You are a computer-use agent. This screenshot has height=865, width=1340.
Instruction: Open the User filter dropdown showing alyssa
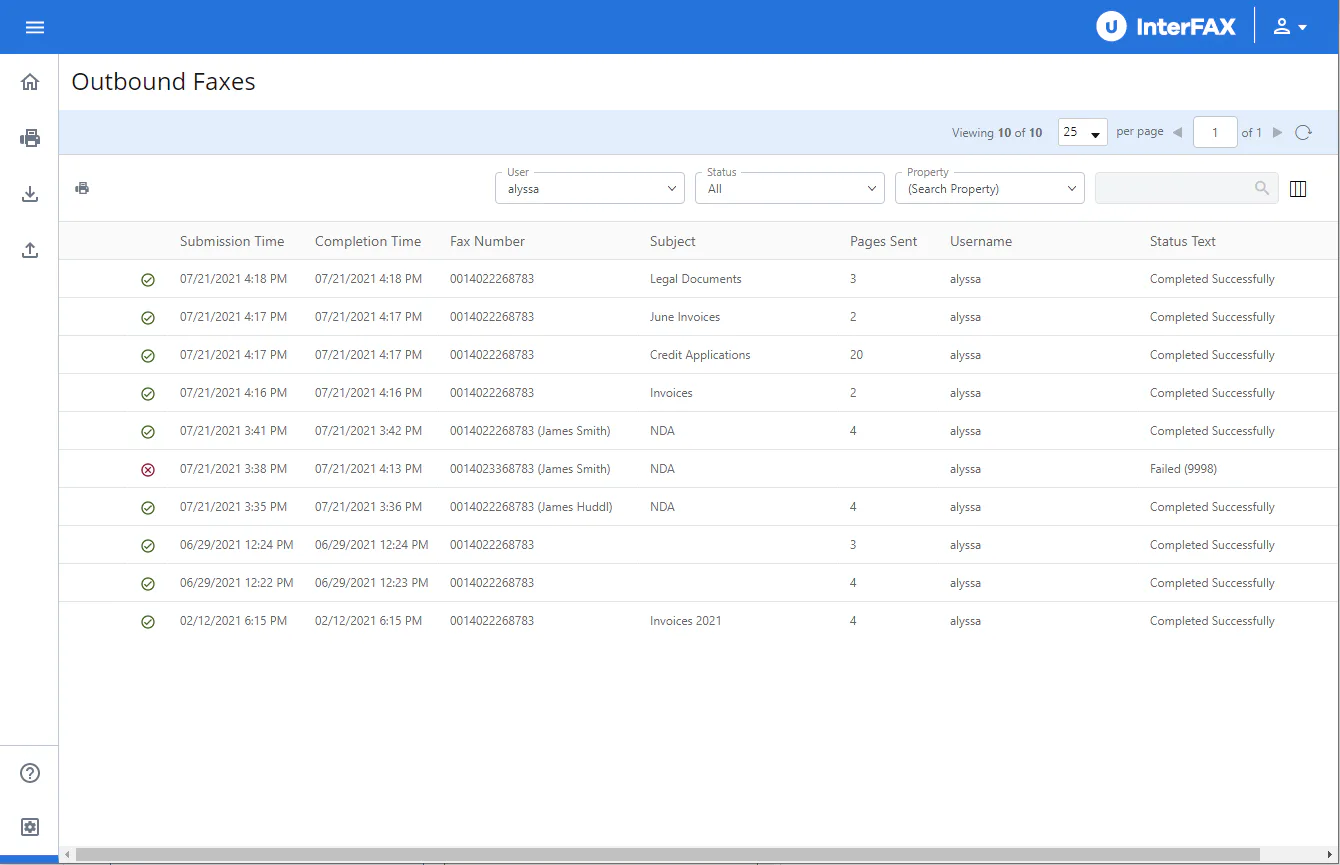(590, 188)
